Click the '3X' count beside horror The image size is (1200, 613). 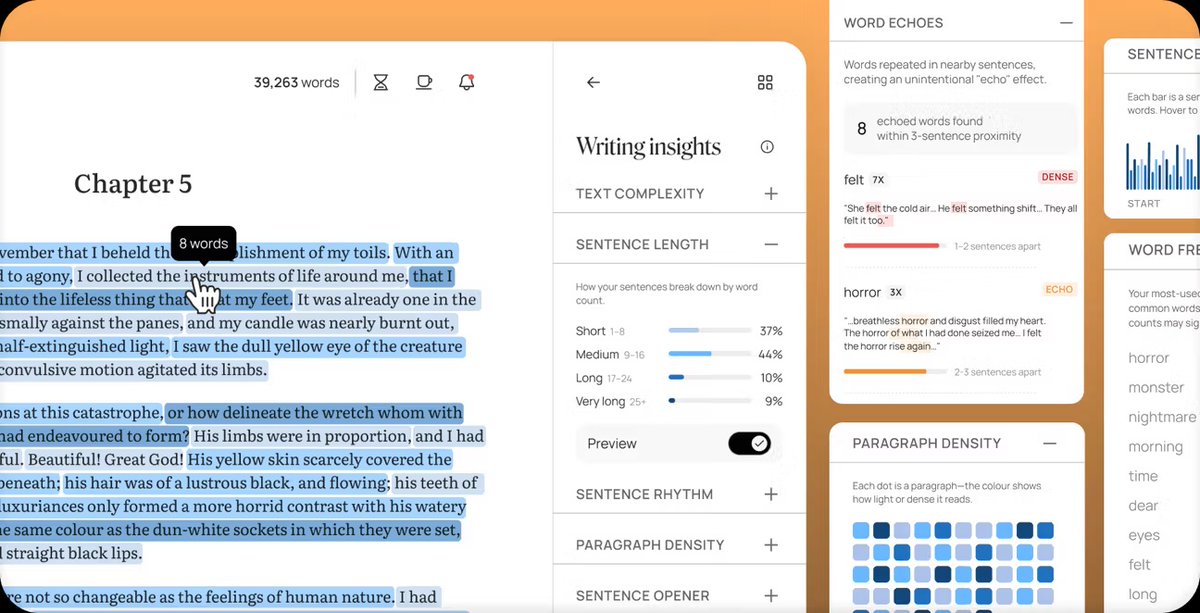pyautogui.click(x=895, y=292)
